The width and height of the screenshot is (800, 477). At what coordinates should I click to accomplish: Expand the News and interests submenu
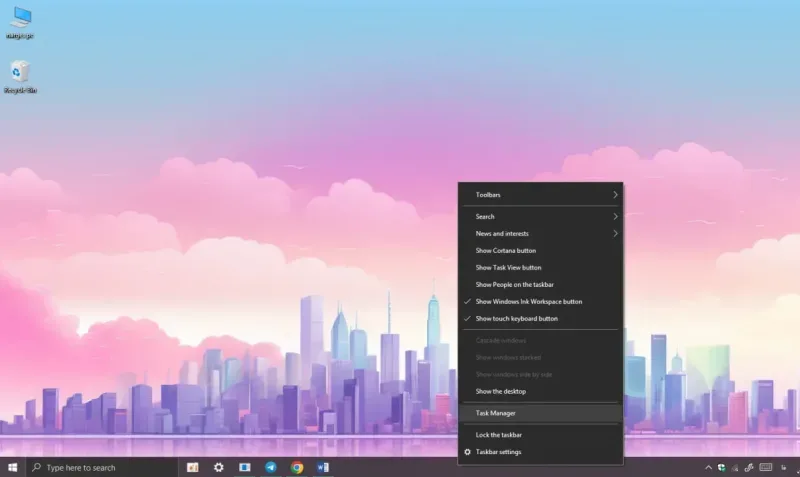click(540, 234)
